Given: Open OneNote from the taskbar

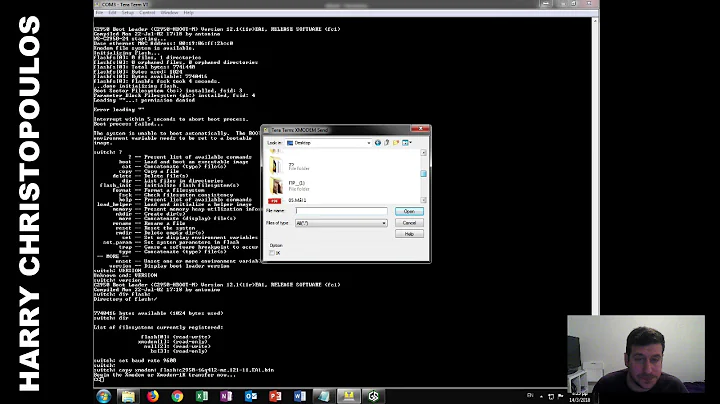Looking at the screenshot, I should tap(226, 396).
